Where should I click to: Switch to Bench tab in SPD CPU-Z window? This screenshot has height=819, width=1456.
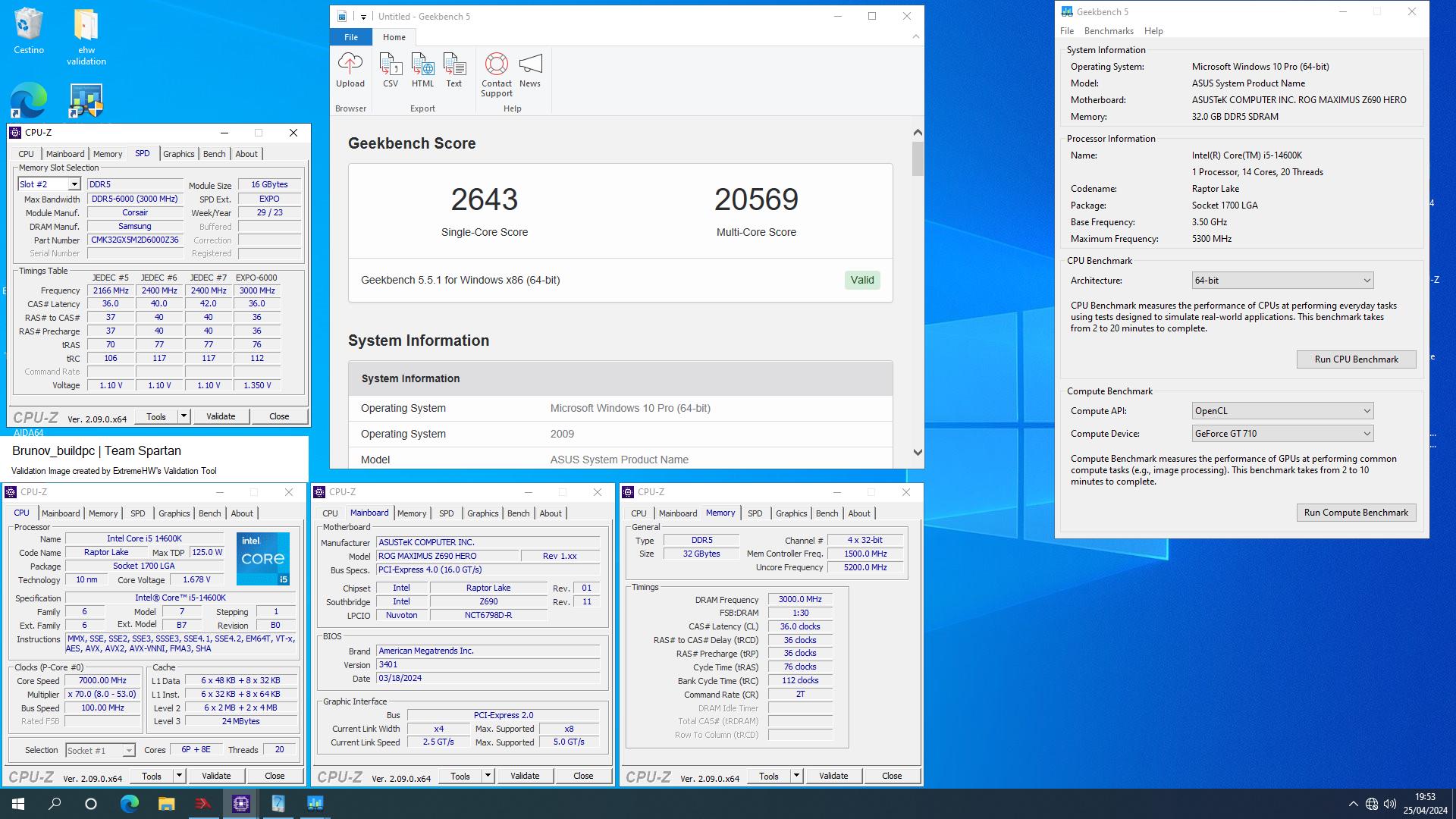pos(214,154)
